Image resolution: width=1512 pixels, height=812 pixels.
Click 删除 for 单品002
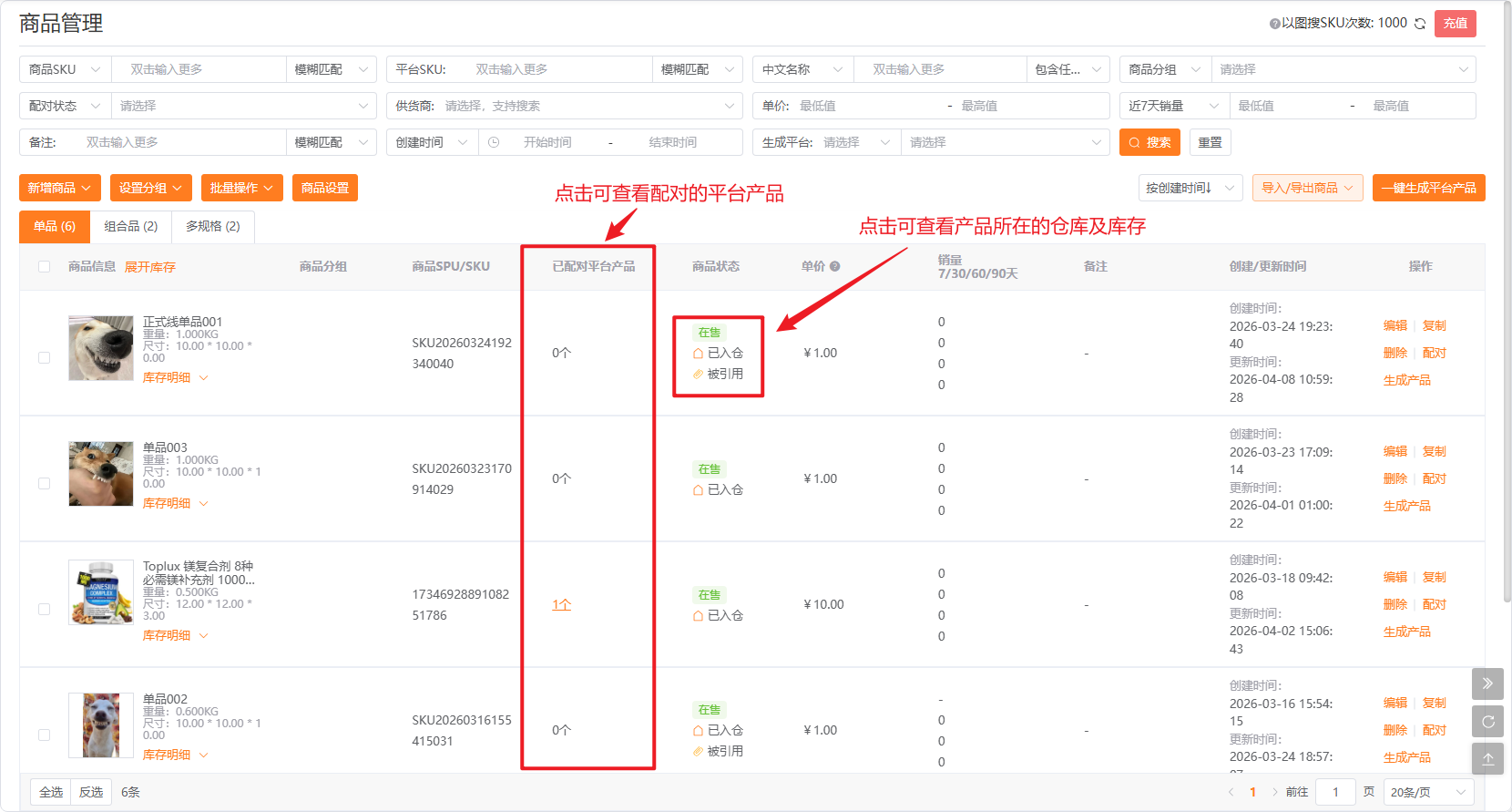click(x=1395, y=730)
